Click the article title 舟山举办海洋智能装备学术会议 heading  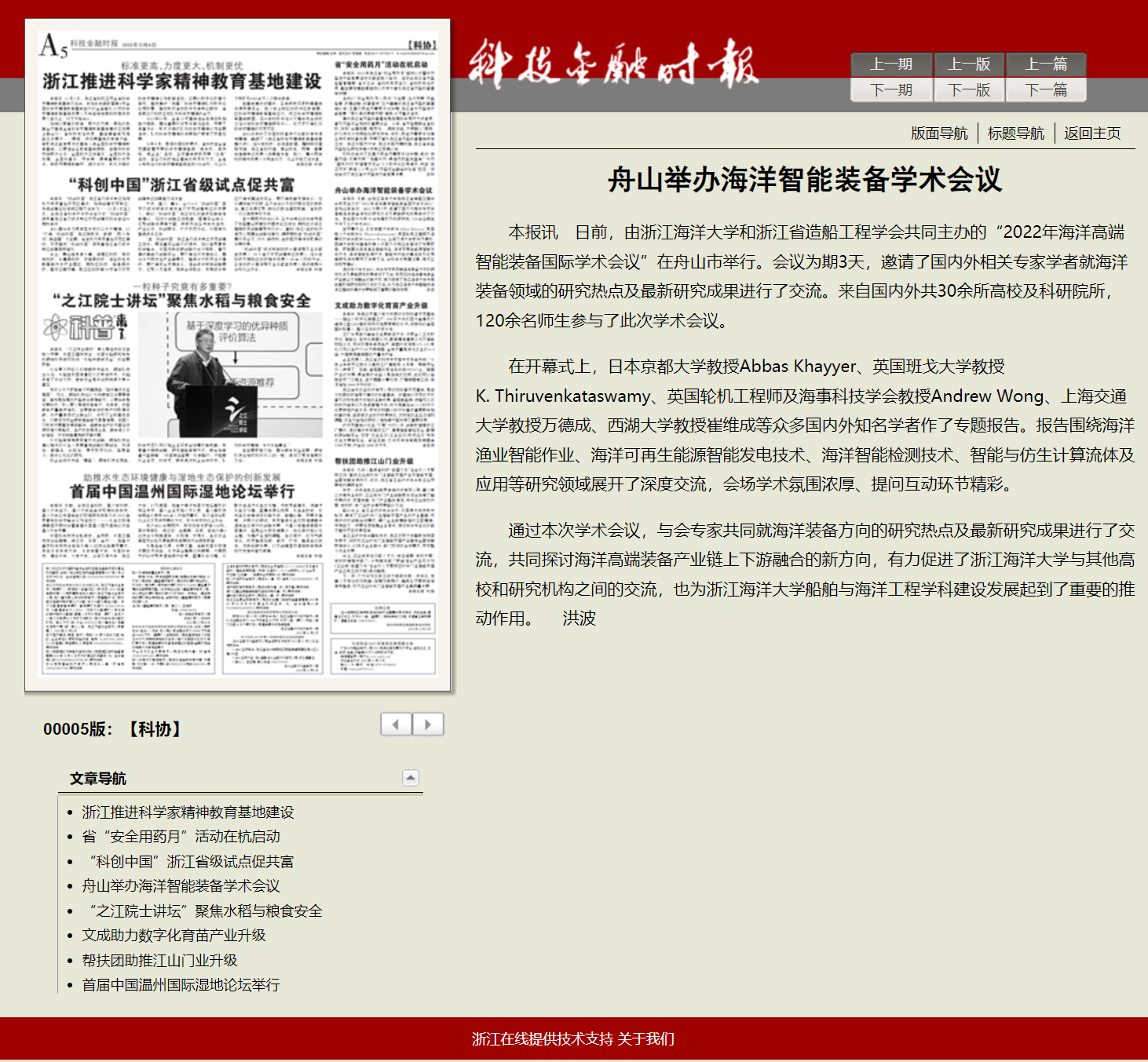coord(805,180)
